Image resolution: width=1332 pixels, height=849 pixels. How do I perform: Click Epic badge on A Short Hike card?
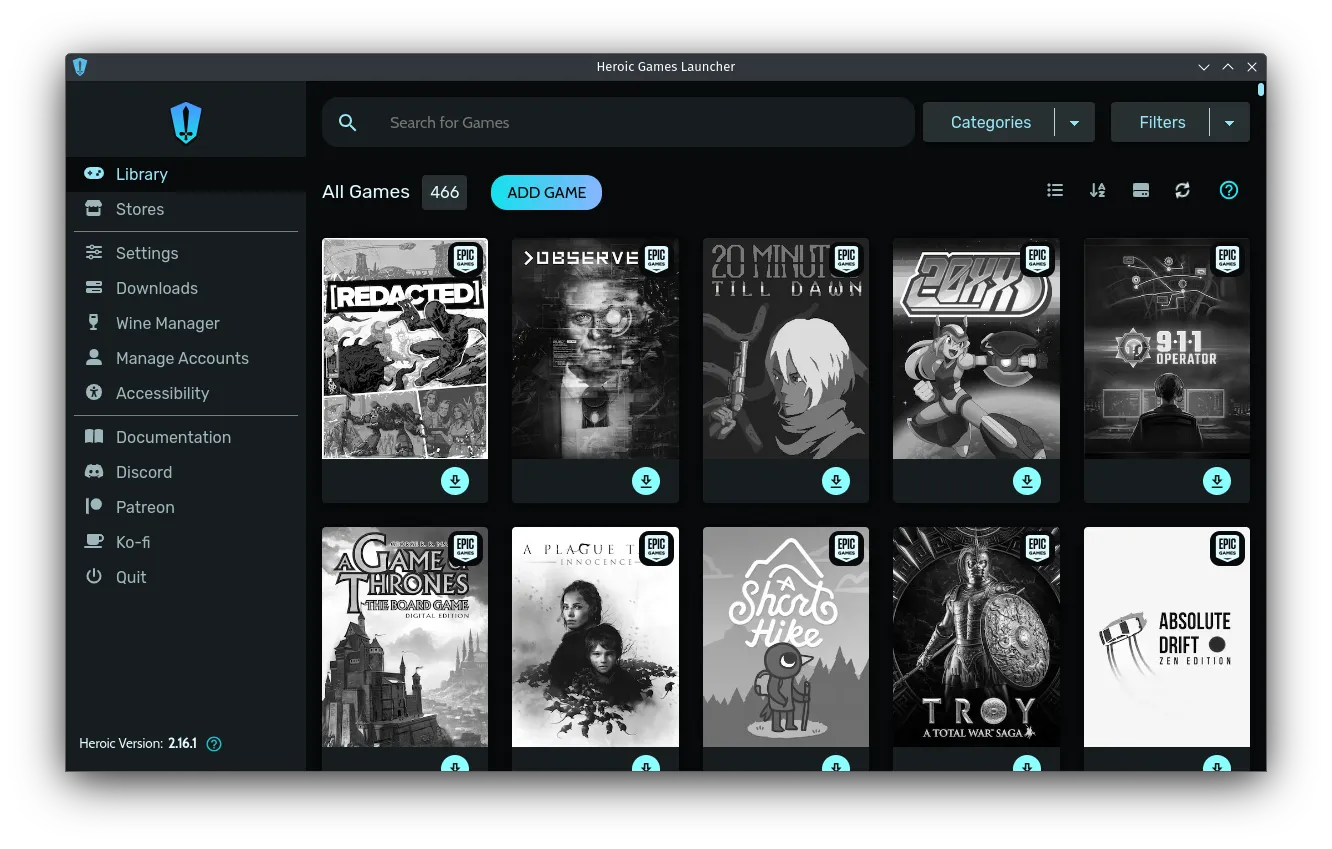pyautogui.click(x=846, y=548)
